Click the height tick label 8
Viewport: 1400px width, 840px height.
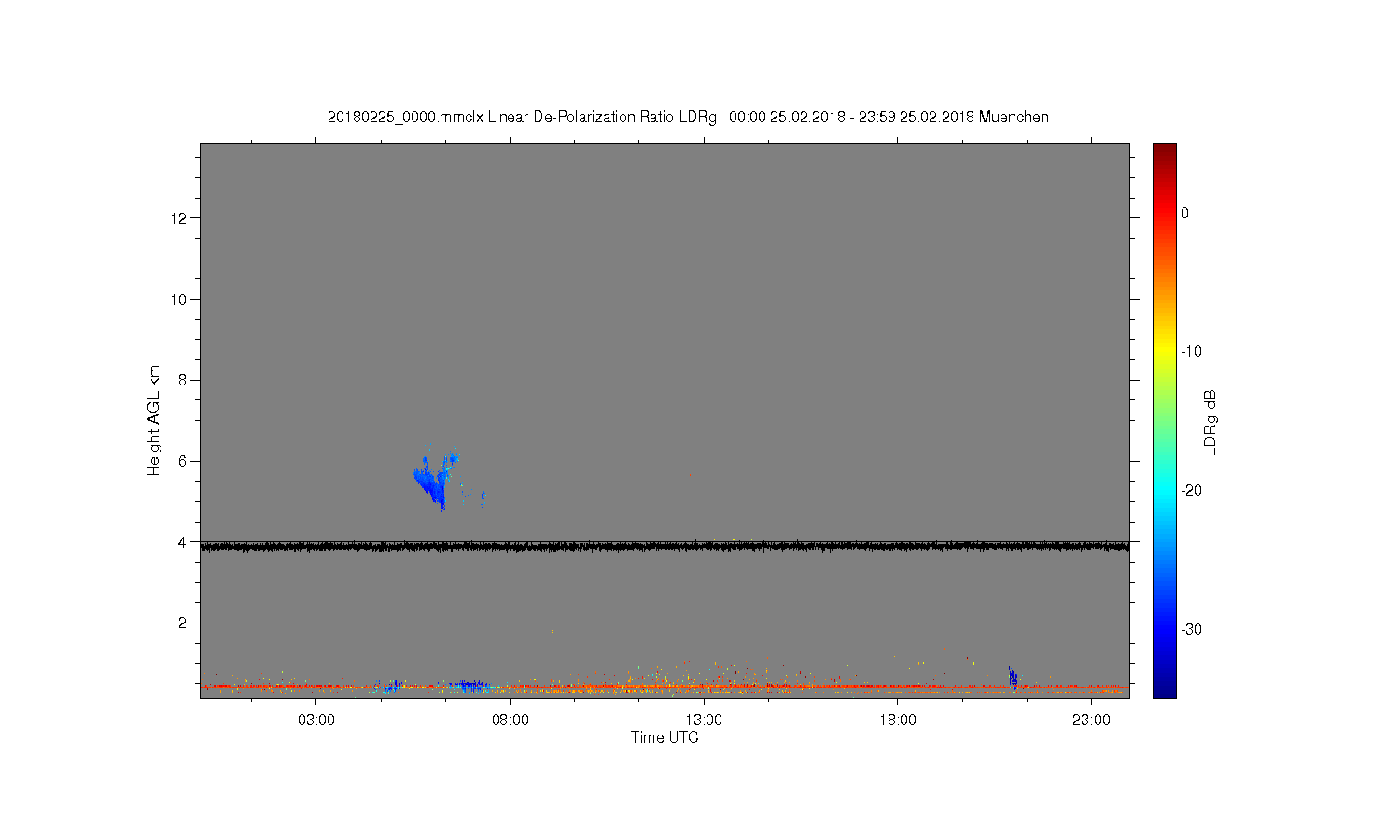[183, 380]
